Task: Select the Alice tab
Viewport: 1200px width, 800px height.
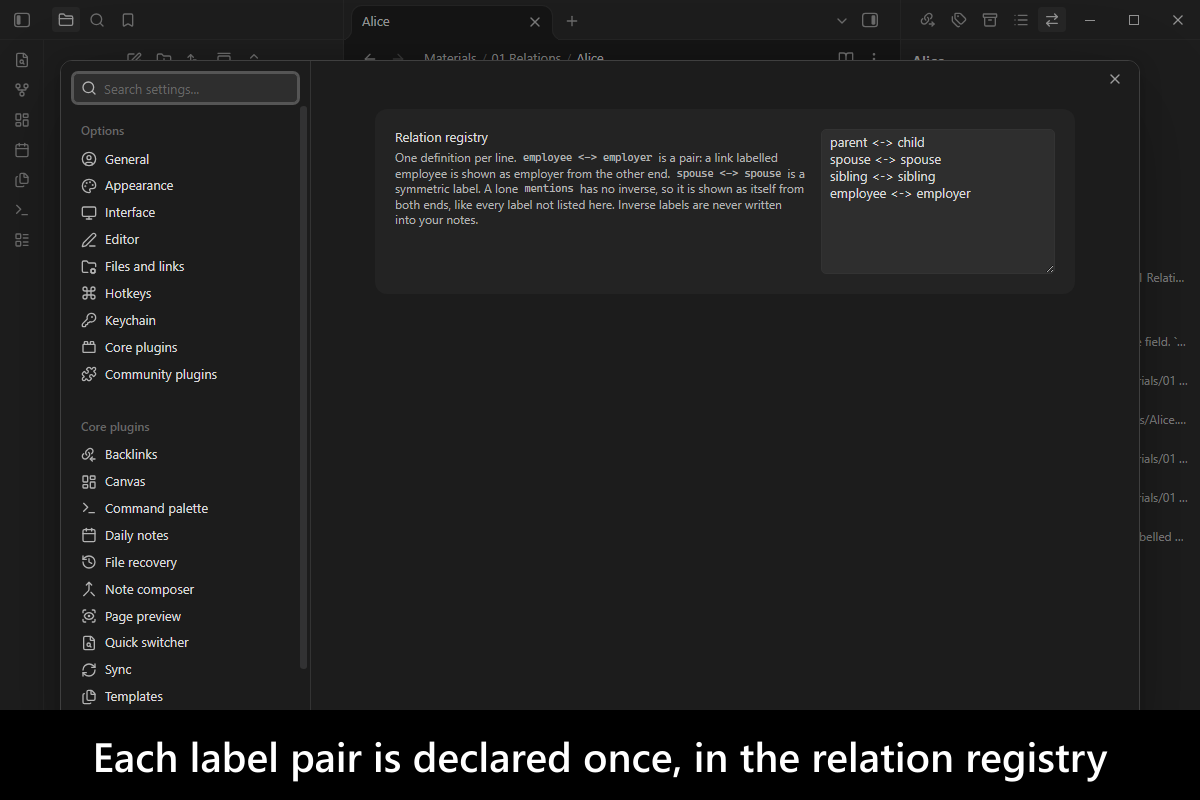Action: (450, 22)
